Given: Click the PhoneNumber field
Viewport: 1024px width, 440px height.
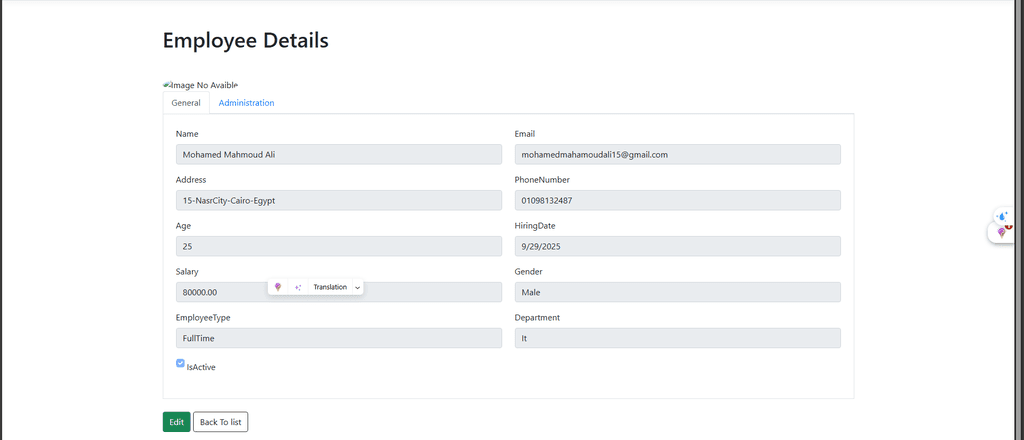Looking at the screenshot, I should [x=677, y=200].
